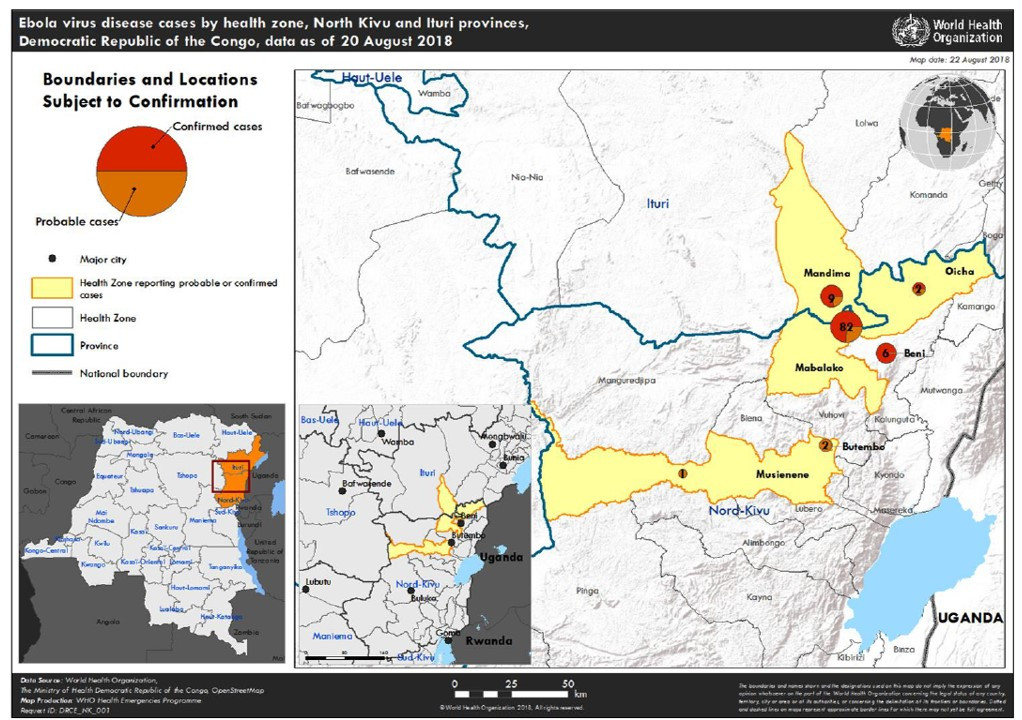Click the white Health Zone legend box
This screenshot has height=720, width=1022.
pos(51,317)
